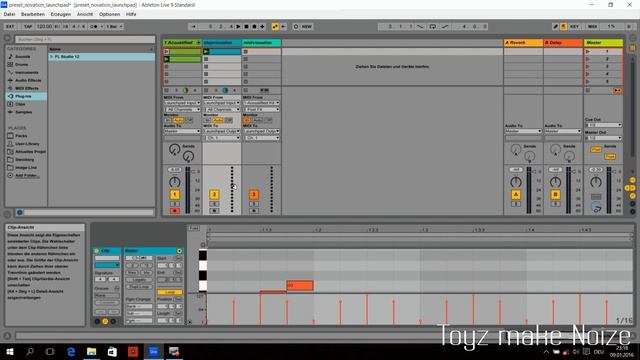Open User Library in browser Places
Image resolution: width=640 pixels, height=360 pixels.
point(27,144)
